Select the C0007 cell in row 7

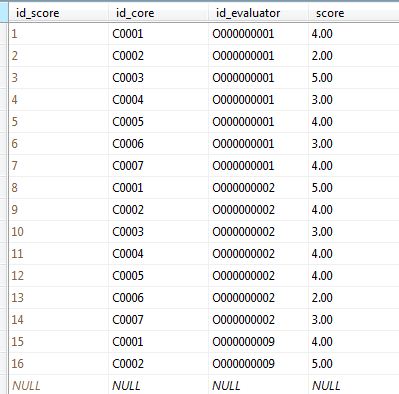[x=158, y=166]
